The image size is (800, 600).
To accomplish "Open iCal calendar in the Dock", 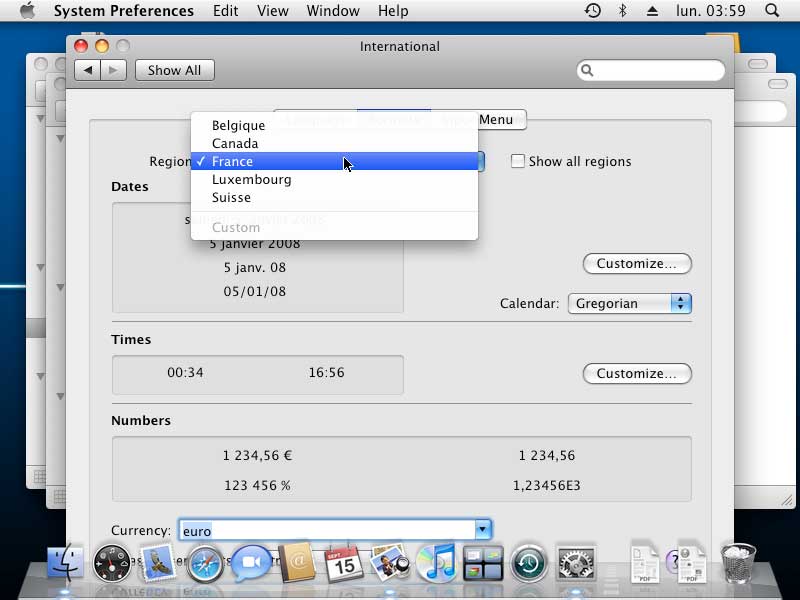I will pos(344,563).
